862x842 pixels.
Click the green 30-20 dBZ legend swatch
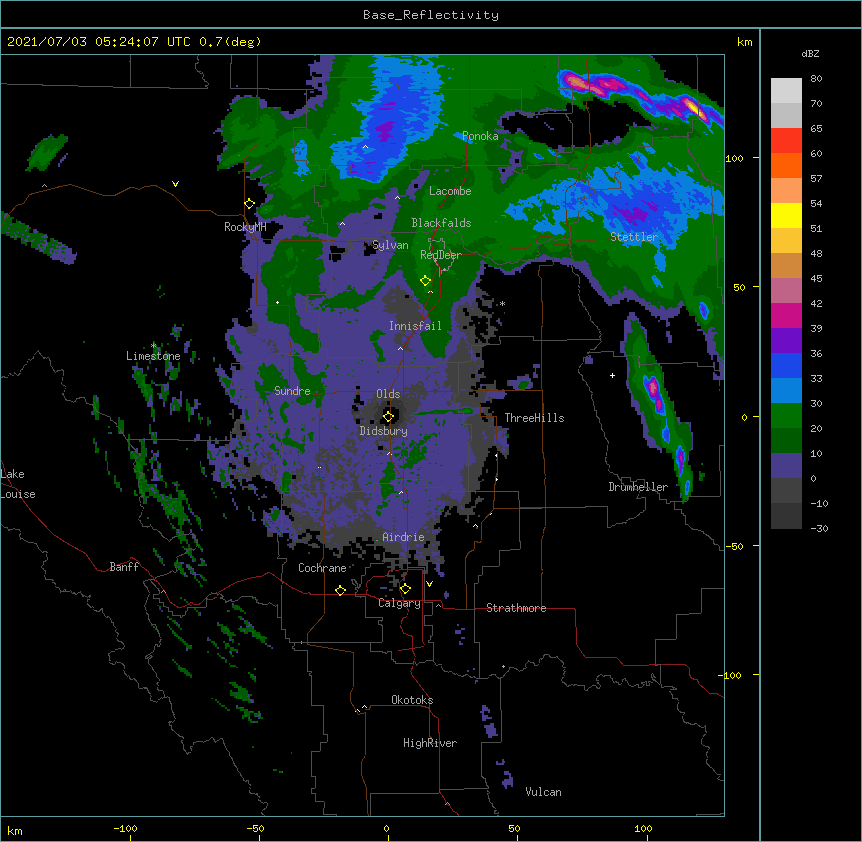click(786, 416)
